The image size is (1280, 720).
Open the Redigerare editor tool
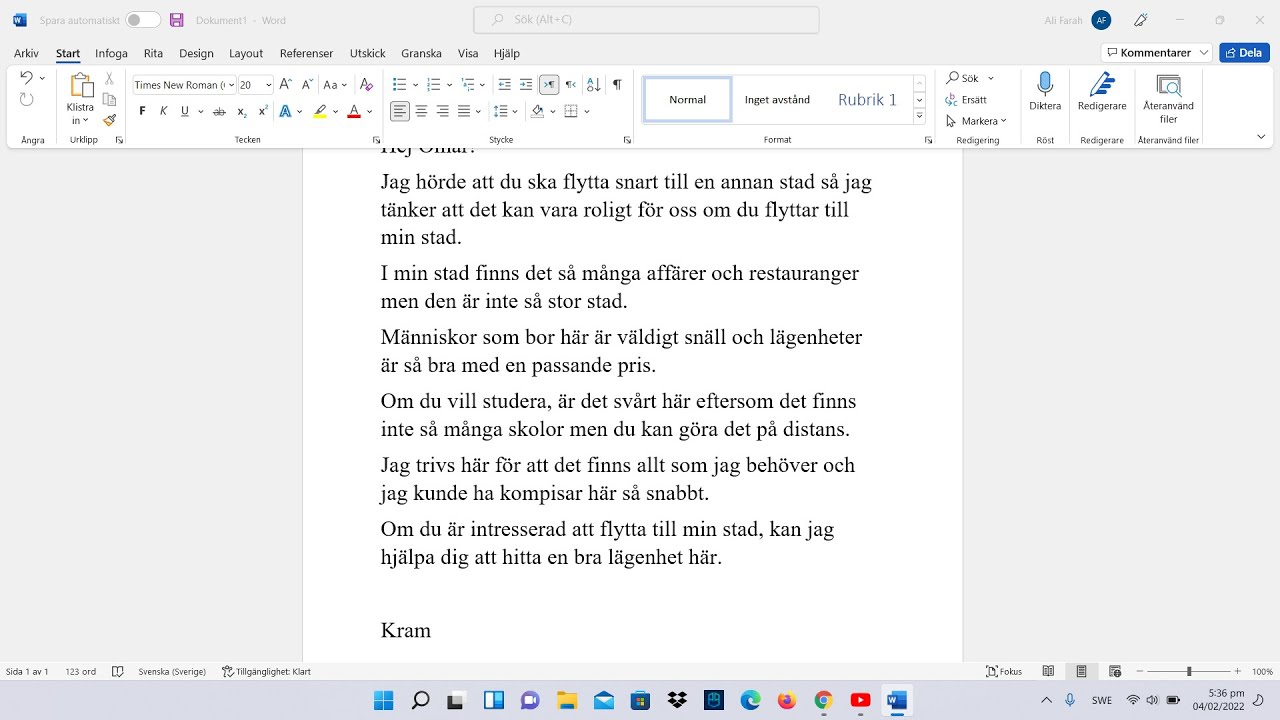1102,92
